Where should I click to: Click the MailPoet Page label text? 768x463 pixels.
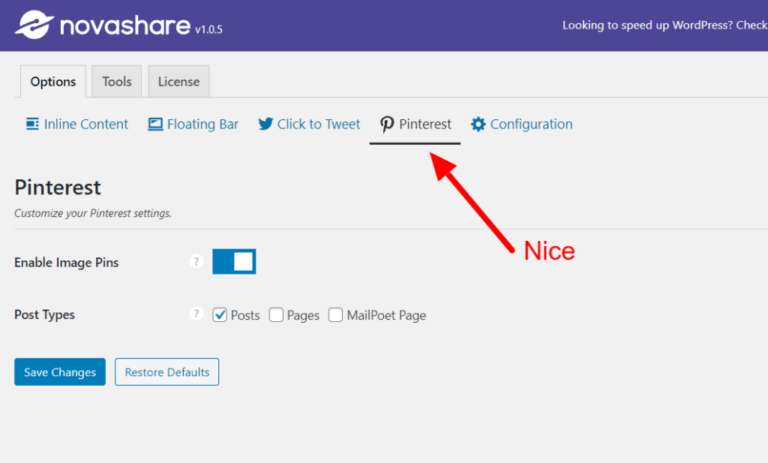pos(386,316)
